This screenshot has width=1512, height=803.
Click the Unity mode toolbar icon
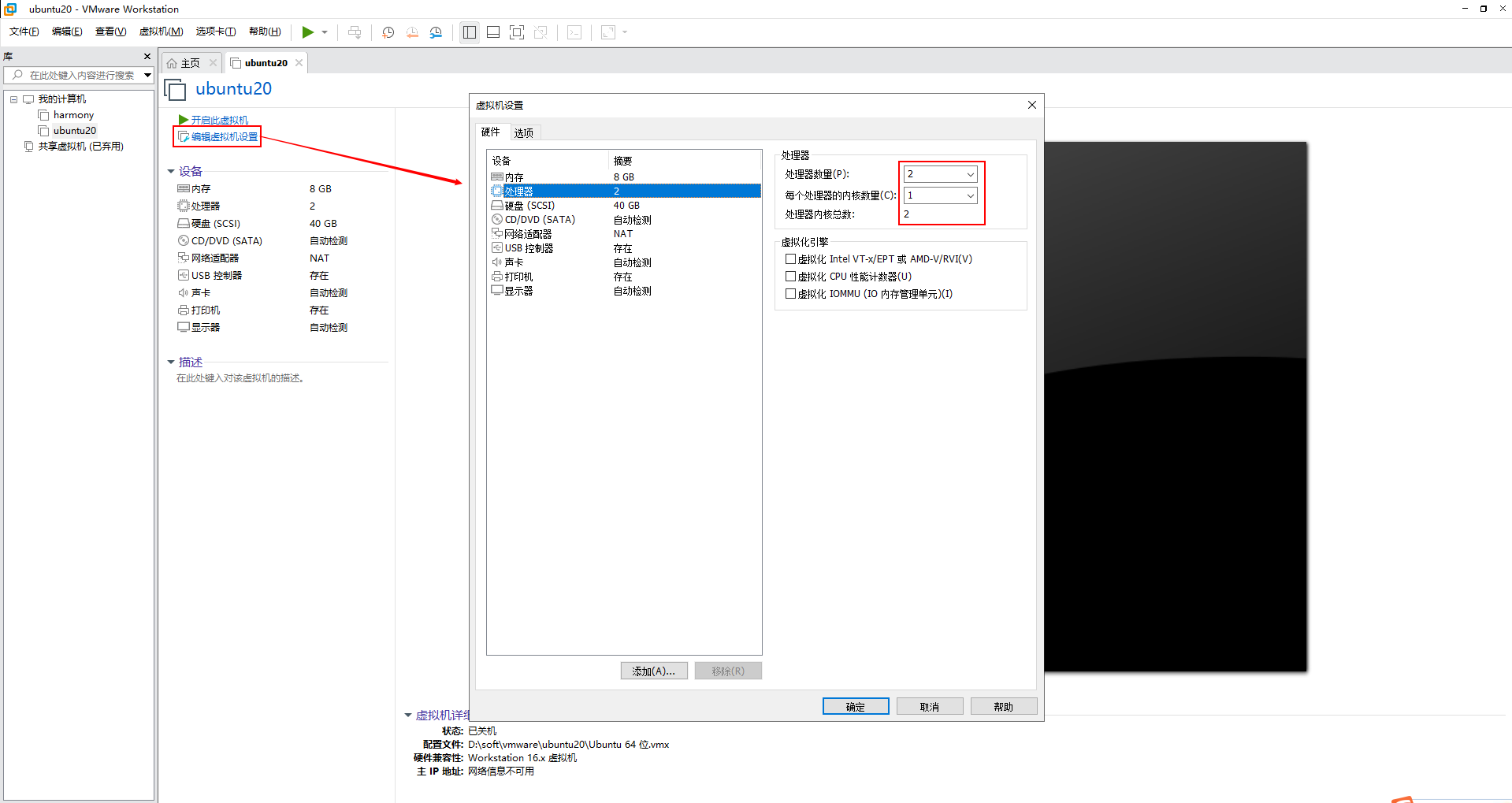pos(541,32)
